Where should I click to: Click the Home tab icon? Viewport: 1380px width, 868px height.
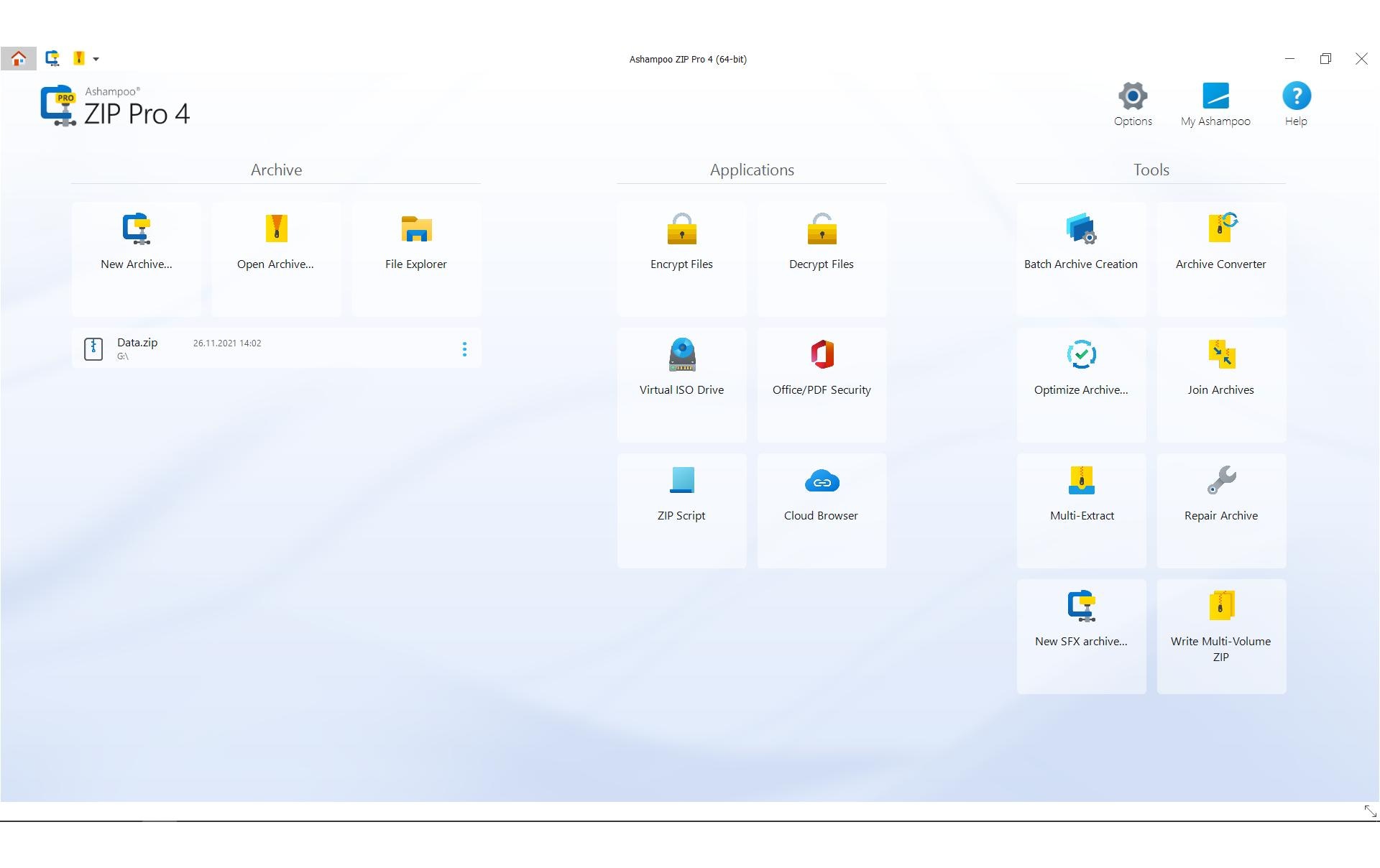(x=19, y=58)
